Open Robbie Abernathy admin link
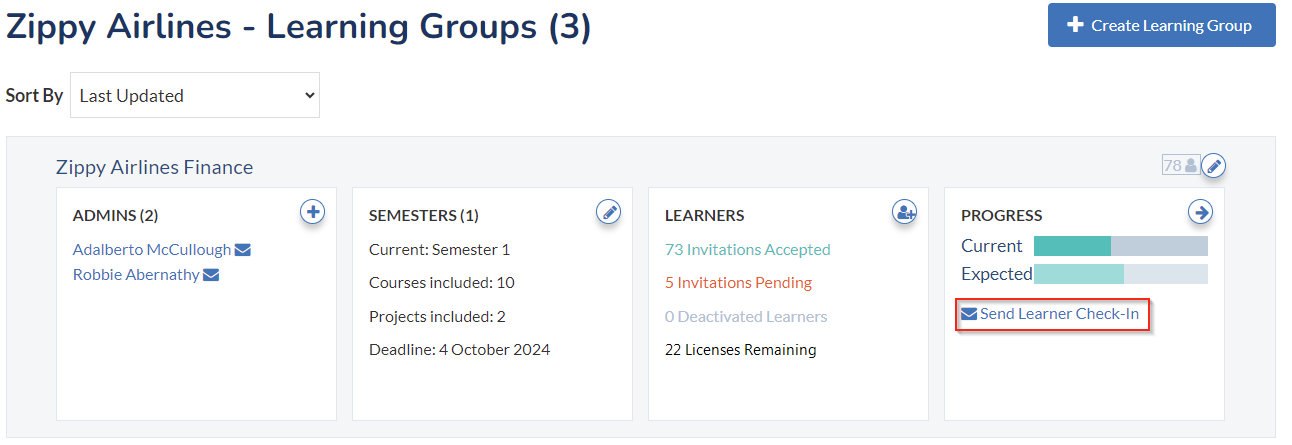 136,275
